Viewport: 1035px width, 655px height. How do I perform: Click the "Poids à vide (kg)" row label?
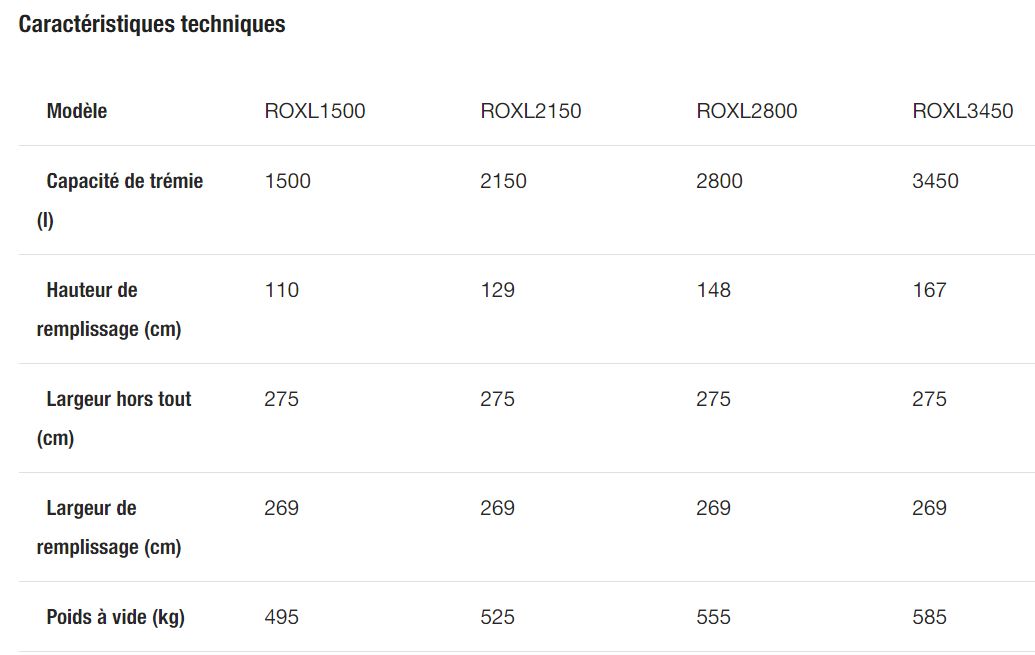[x=115, y=617]
